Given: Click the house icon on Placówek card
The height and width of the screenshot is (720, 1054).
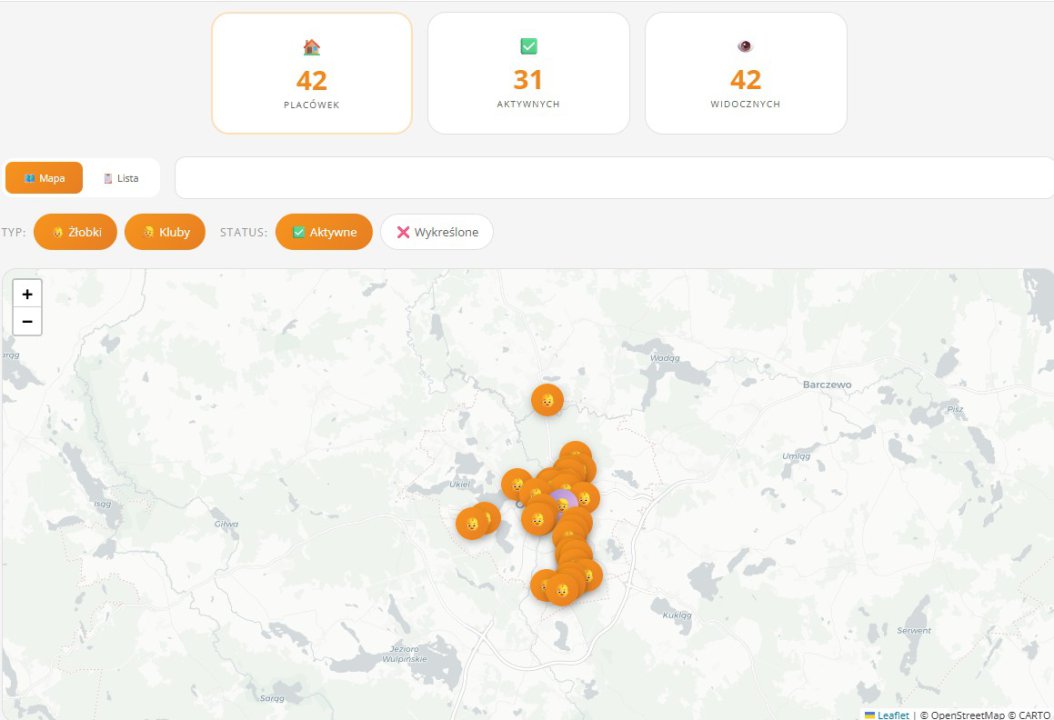Looking at the screenshot, I should click(x=311, y=47).
